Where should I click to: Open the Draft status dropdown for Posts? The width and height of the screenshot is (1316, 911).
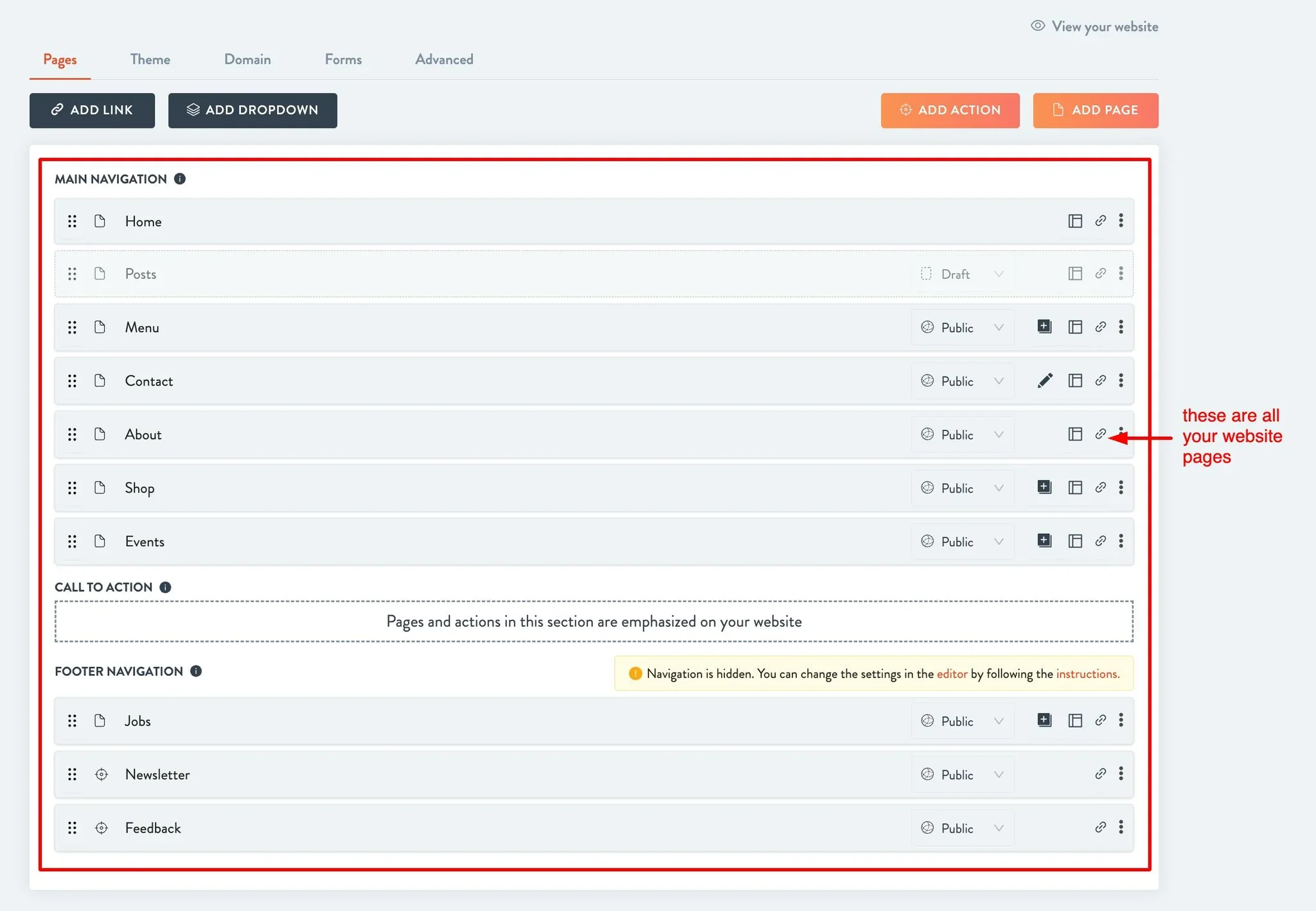pyautogui.click(x=963, y=274)
